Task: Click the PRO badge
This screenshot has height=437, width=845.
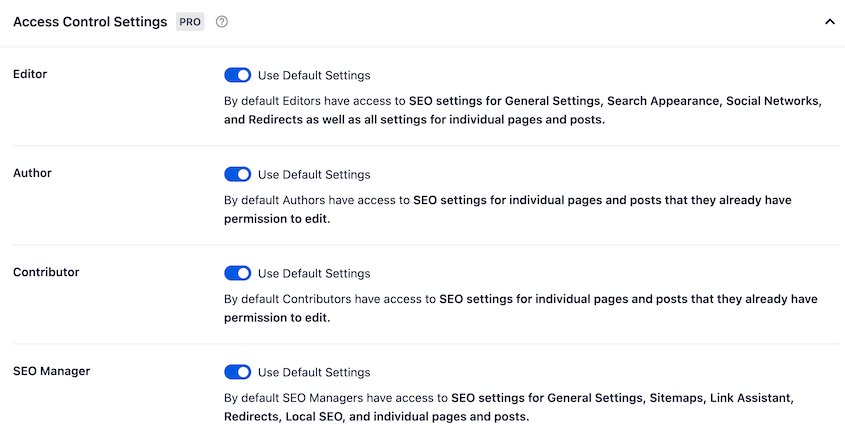Action: (190, 22)
